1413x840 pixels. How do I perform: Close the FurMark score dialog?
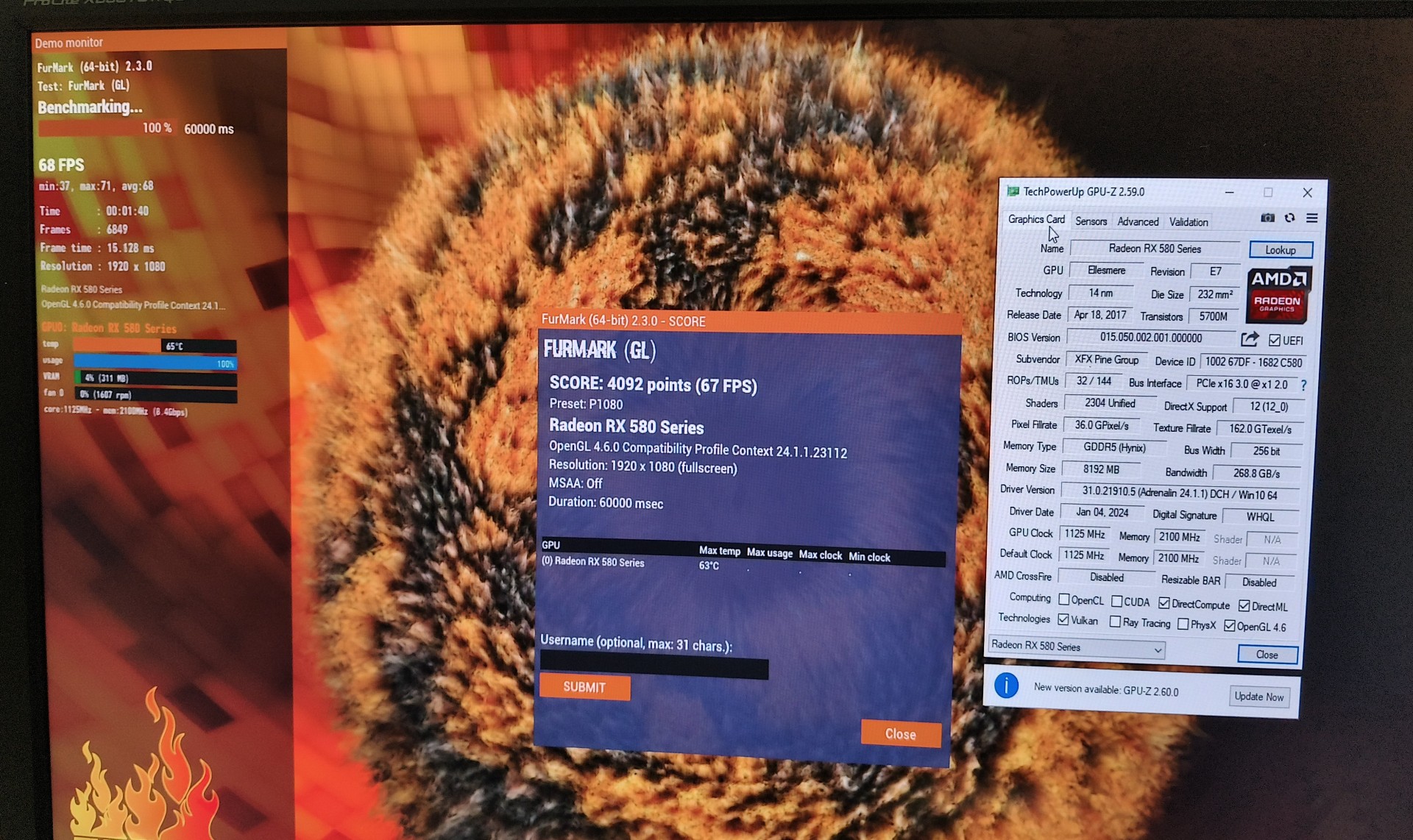pos(900,733)
